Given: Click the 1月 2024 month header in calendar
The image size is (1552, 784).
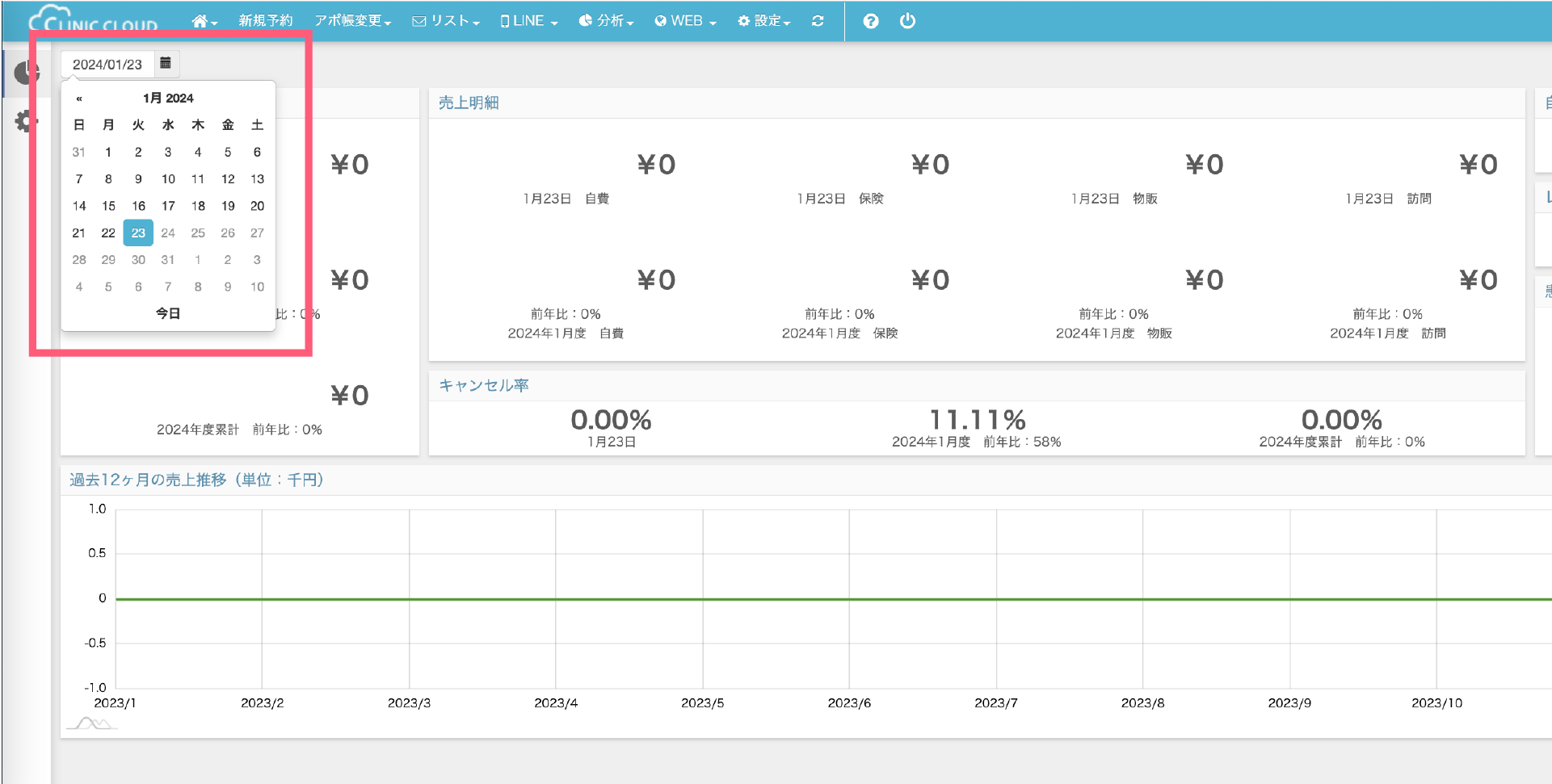Looking at the screenshot, I should [168, 99].
